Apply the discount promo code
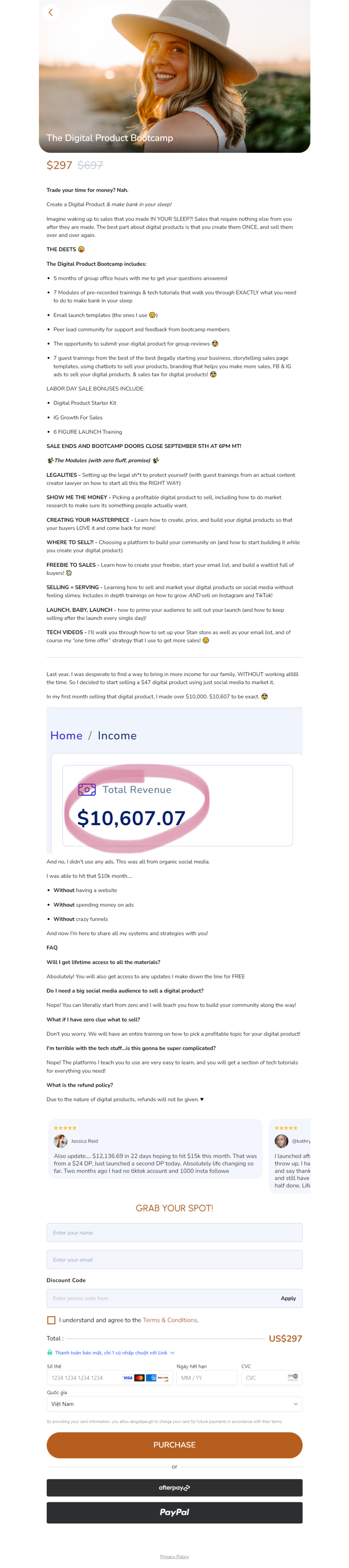The height and width of the screenshot is (1568, 349). click(288, 1298)
